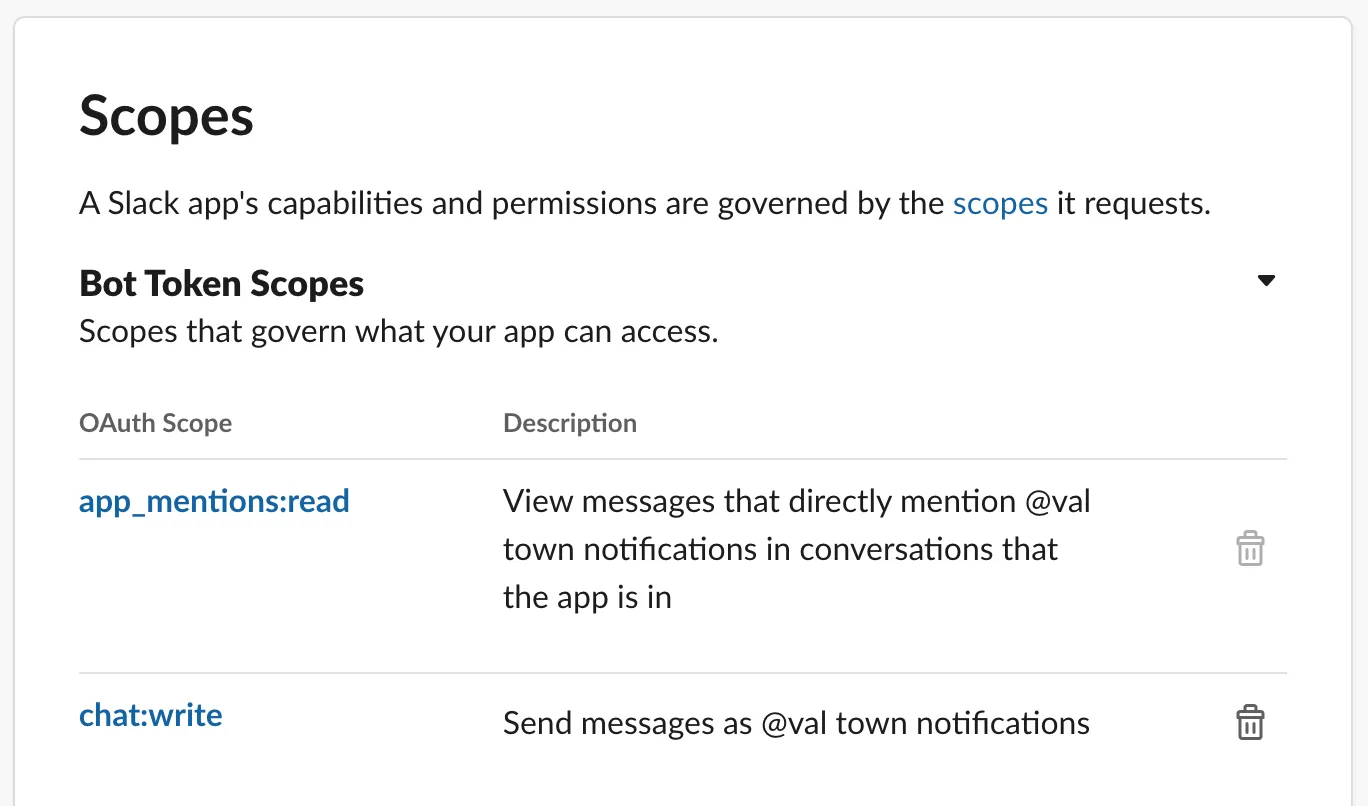Click the trash can beside the mentions description
1368x806 pixels.
[x=1250, y=548]
